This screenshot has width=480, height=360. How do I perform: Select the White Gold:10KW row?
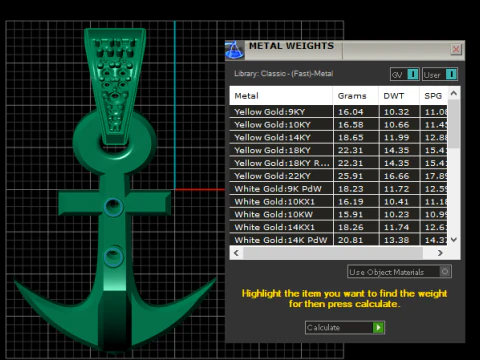click(338, 214)
